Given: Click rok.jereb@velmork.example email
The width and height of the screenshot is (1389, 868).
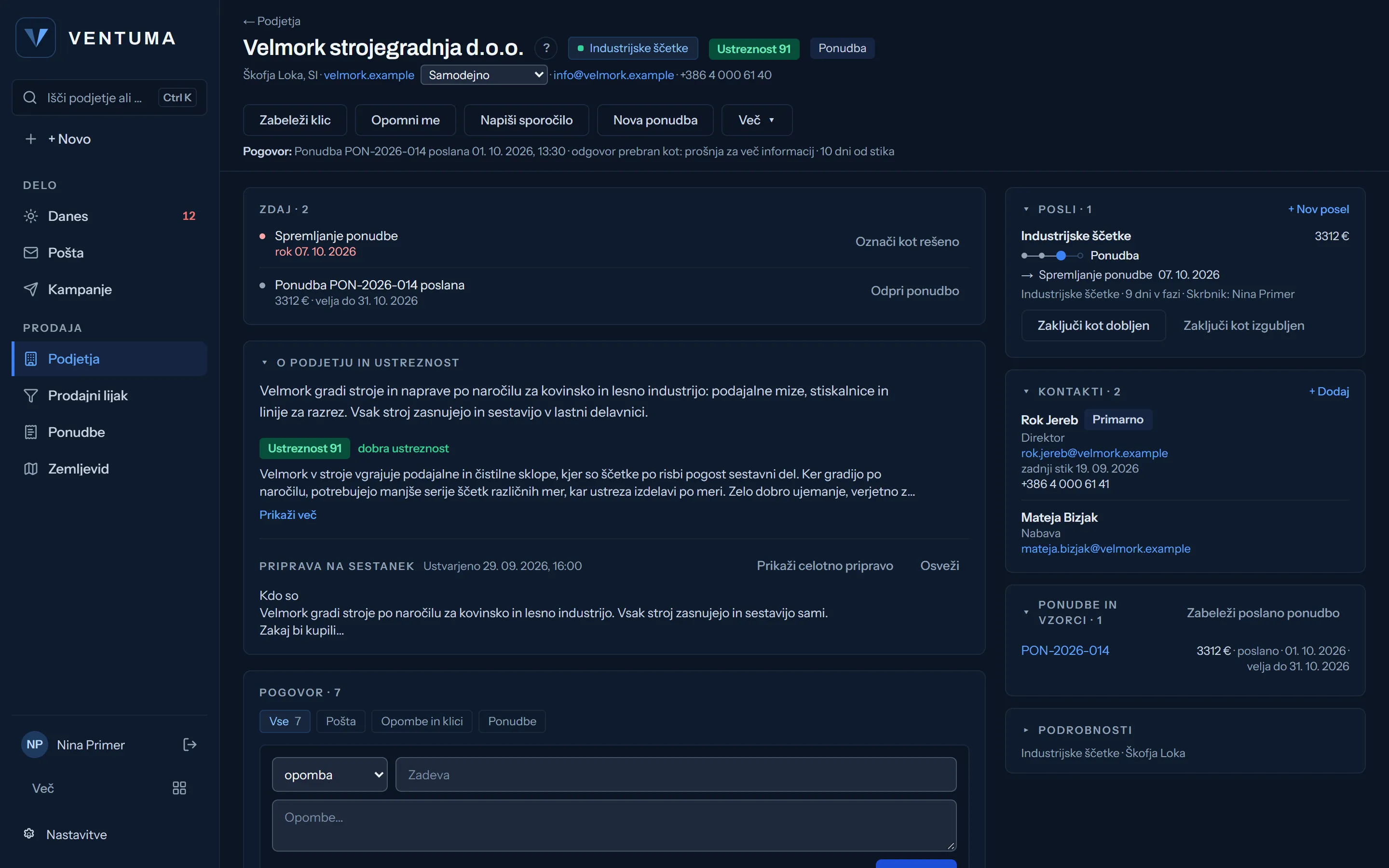Looking at the screenshot, I should click(1094, 453).
